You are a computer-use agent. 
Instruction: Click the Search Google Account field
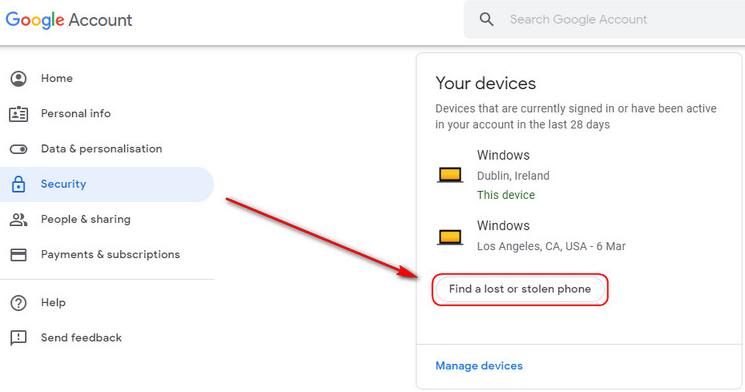pos(604,19)
